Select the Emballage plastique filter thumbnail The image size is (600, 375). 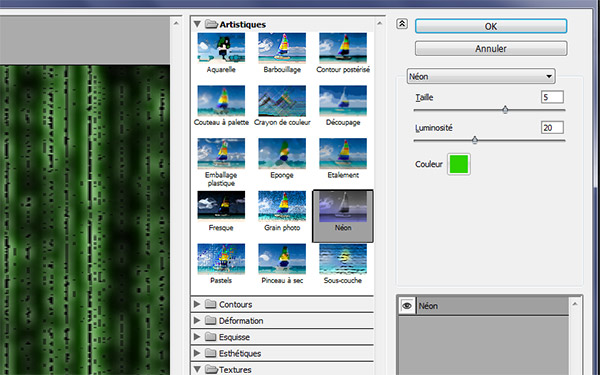pyautogui.click(x=221, y=153)
